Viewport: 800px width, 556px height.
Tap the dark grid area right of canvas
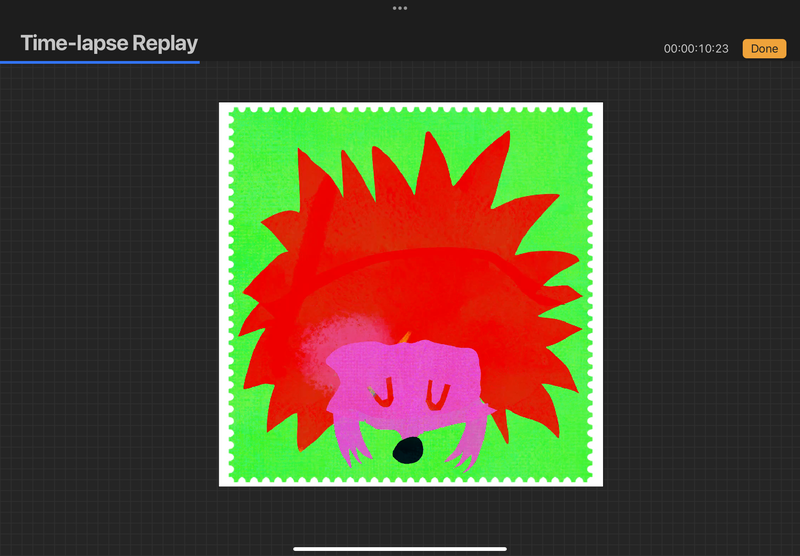(x=700, y=300)
